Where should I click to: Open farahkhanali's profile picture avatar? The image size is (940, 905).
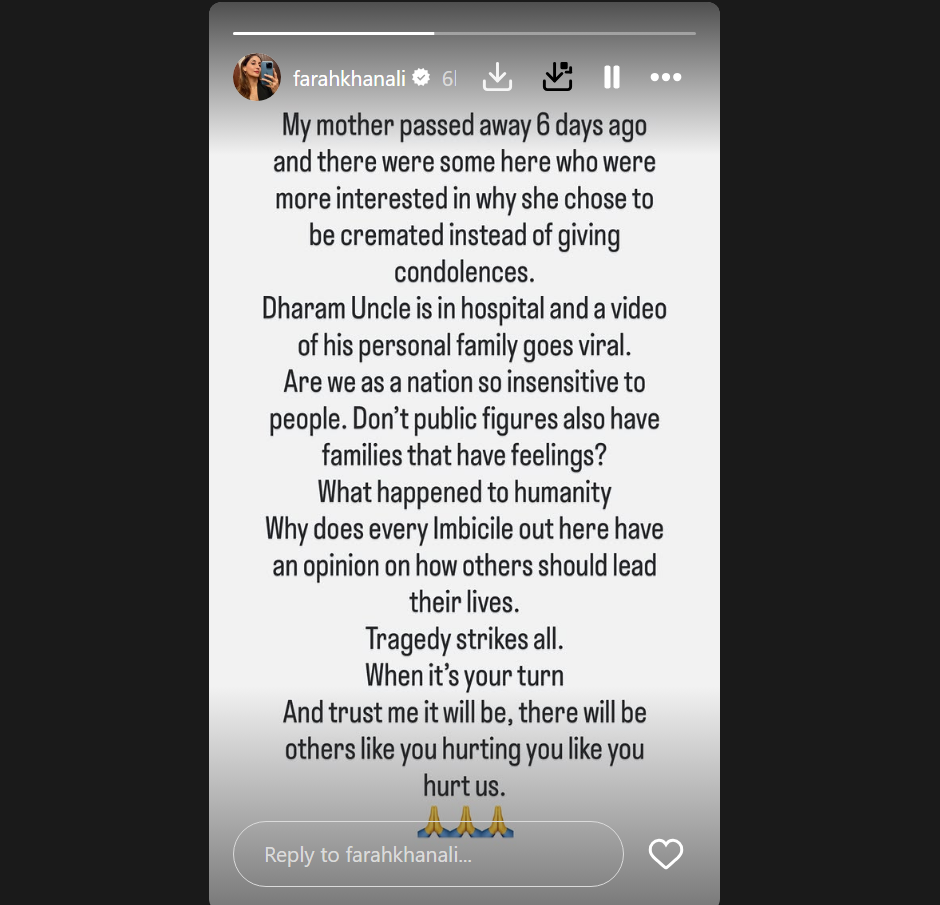point(257,77)
